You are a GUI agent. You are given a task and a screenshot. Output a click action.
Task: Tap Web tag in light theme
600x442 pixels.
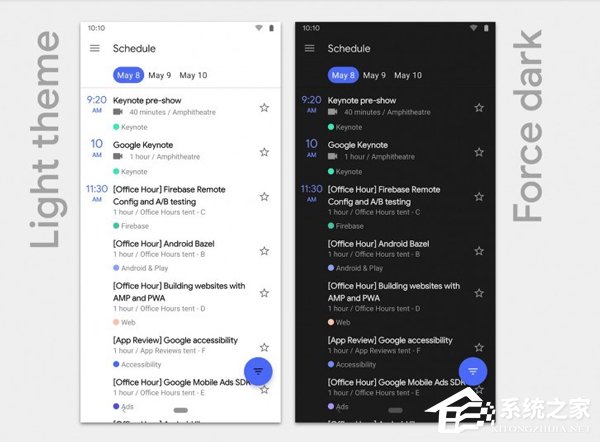[124, 322]
